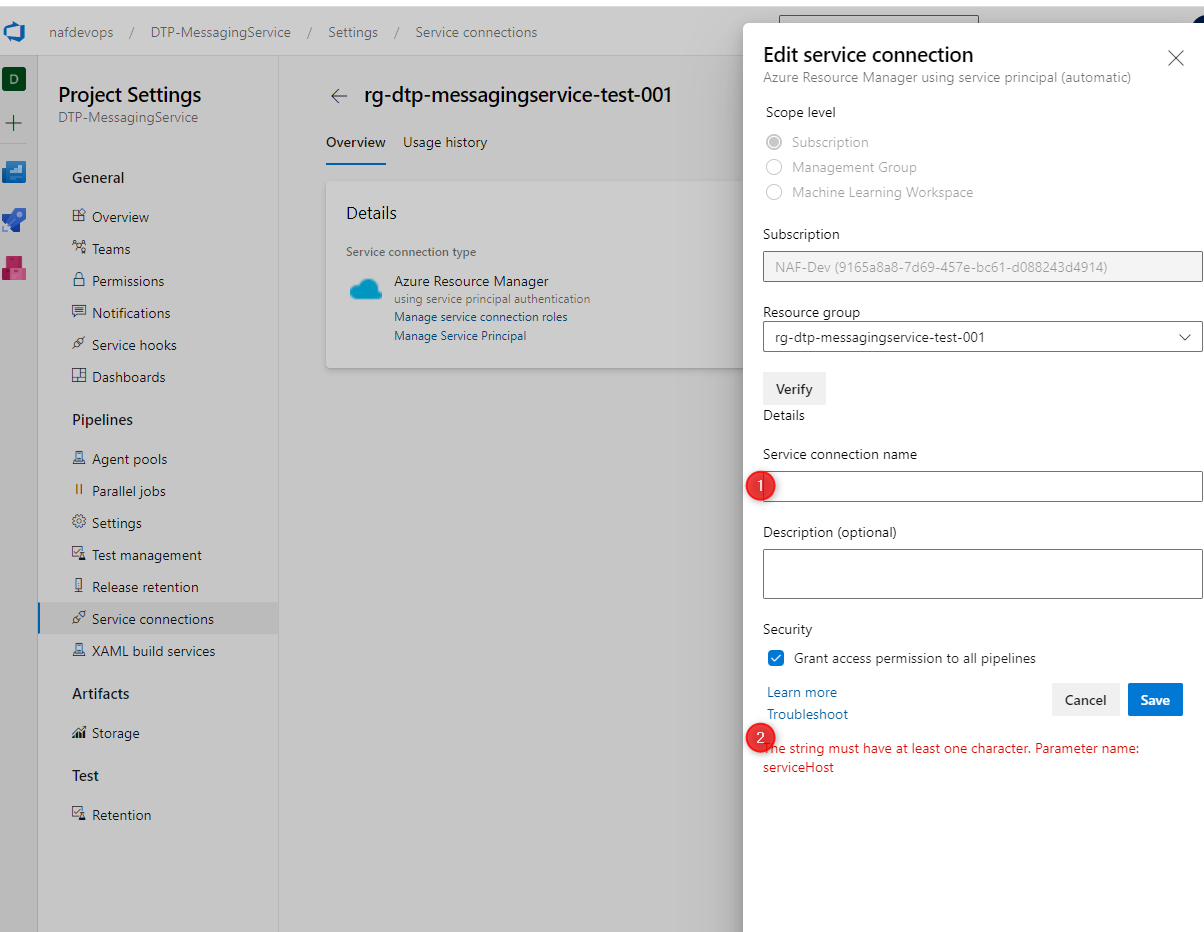Open Manage Service Principal link
Viewport: 1204px width, 932px height.
pos(460,336)
